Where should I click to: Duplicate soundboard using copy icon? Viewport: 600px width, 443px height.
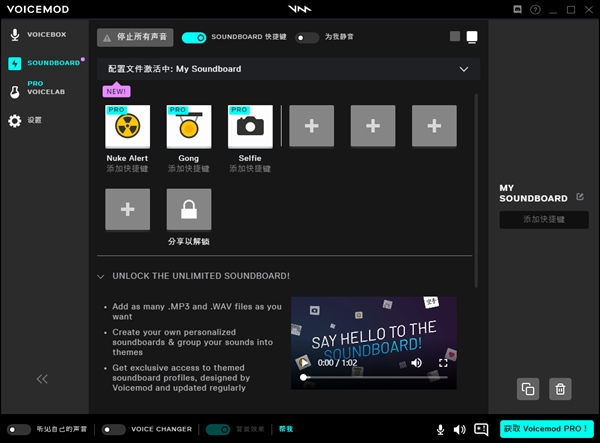(528, 389)
